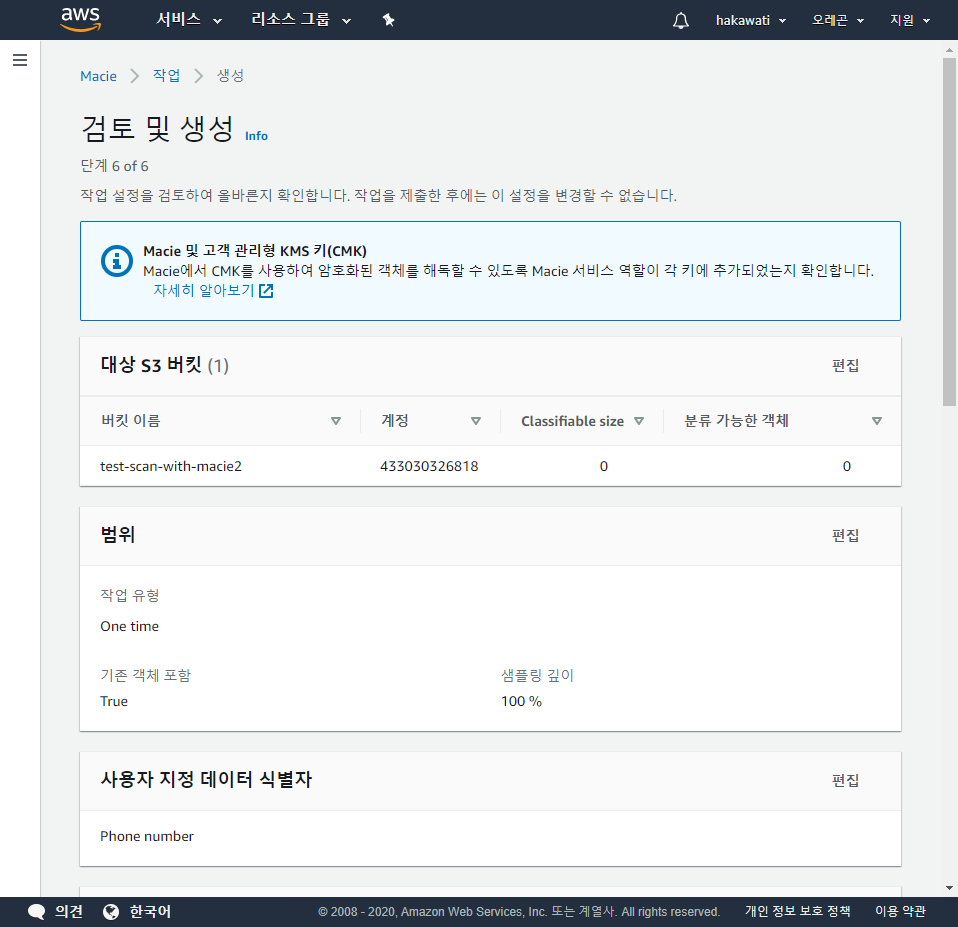Sort by 계정 column arrow
The width and height of the screenshot is (958, 927).
(476, 421)
